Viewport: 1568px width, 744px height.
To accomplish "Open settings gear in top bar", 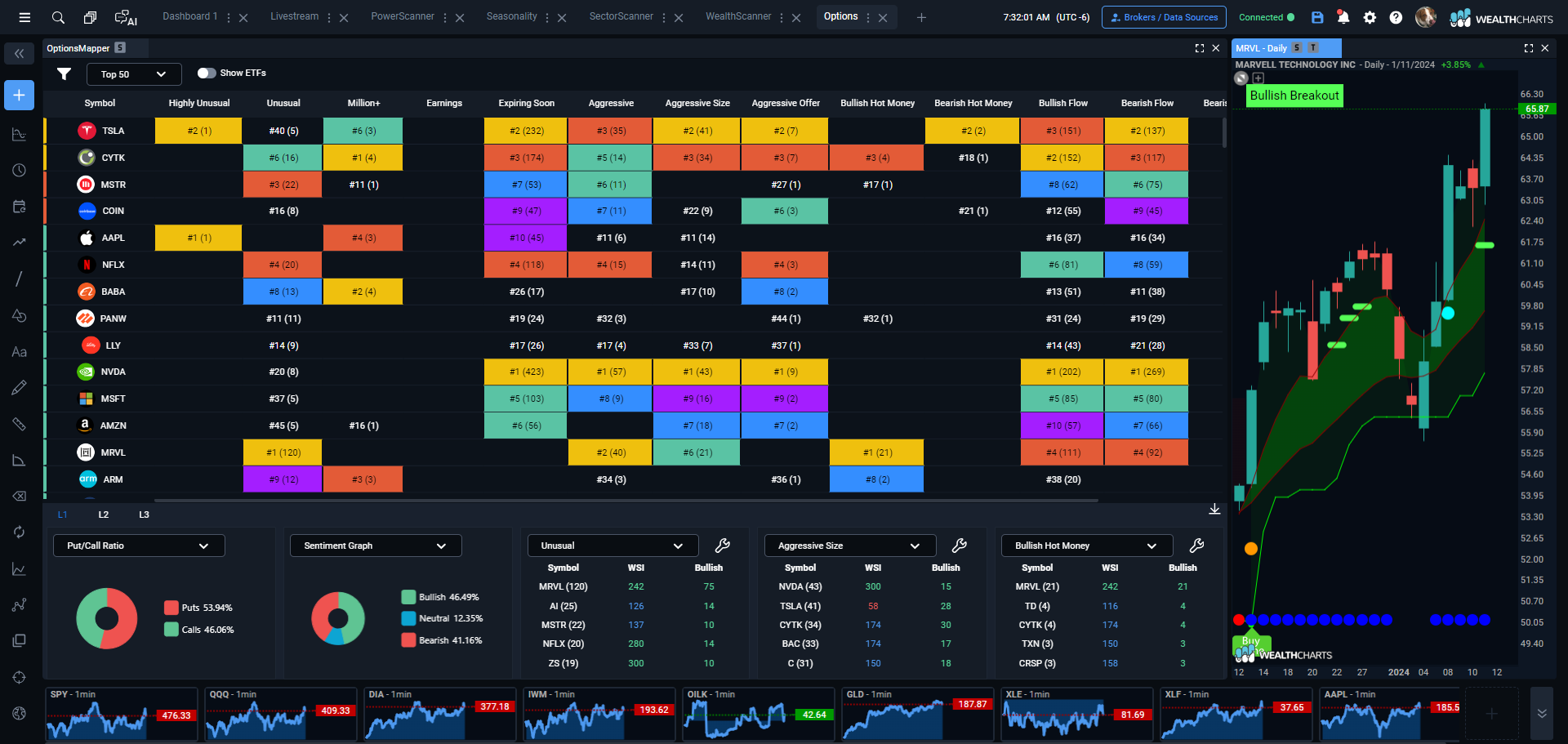I will (x=1370, y=17).
